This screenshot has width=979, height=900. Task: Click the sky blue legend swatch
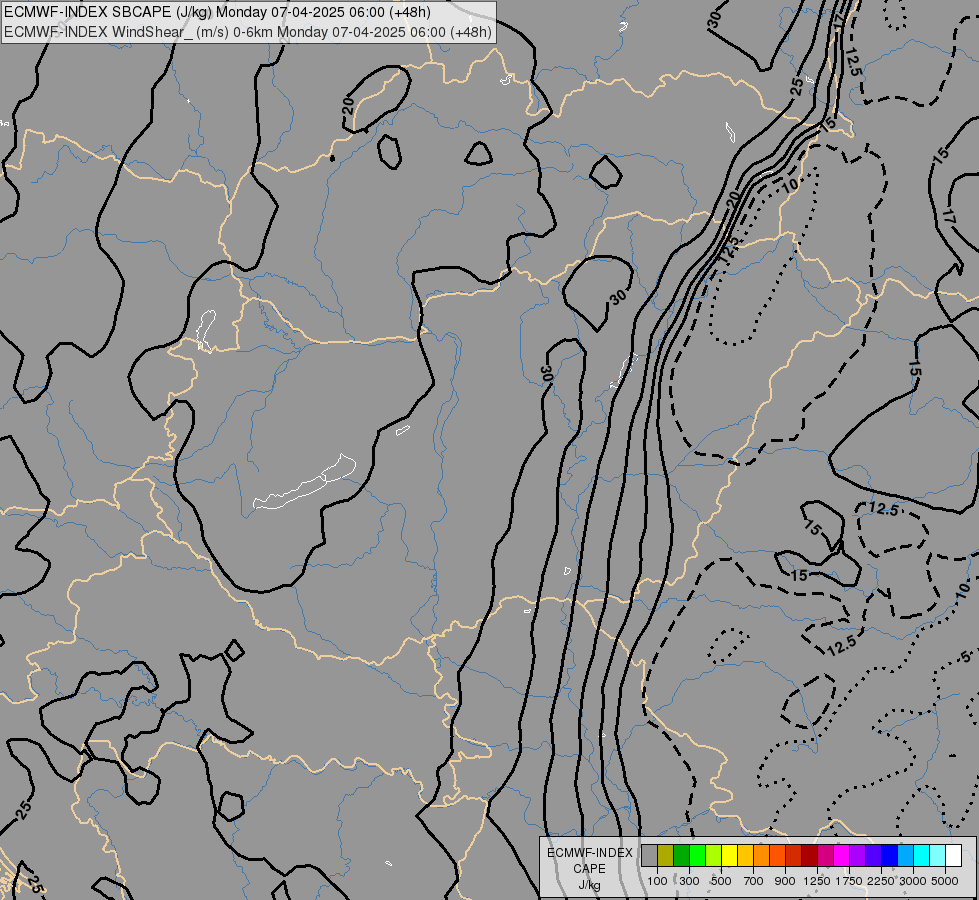pyautogui.click(x=905, y=856)
